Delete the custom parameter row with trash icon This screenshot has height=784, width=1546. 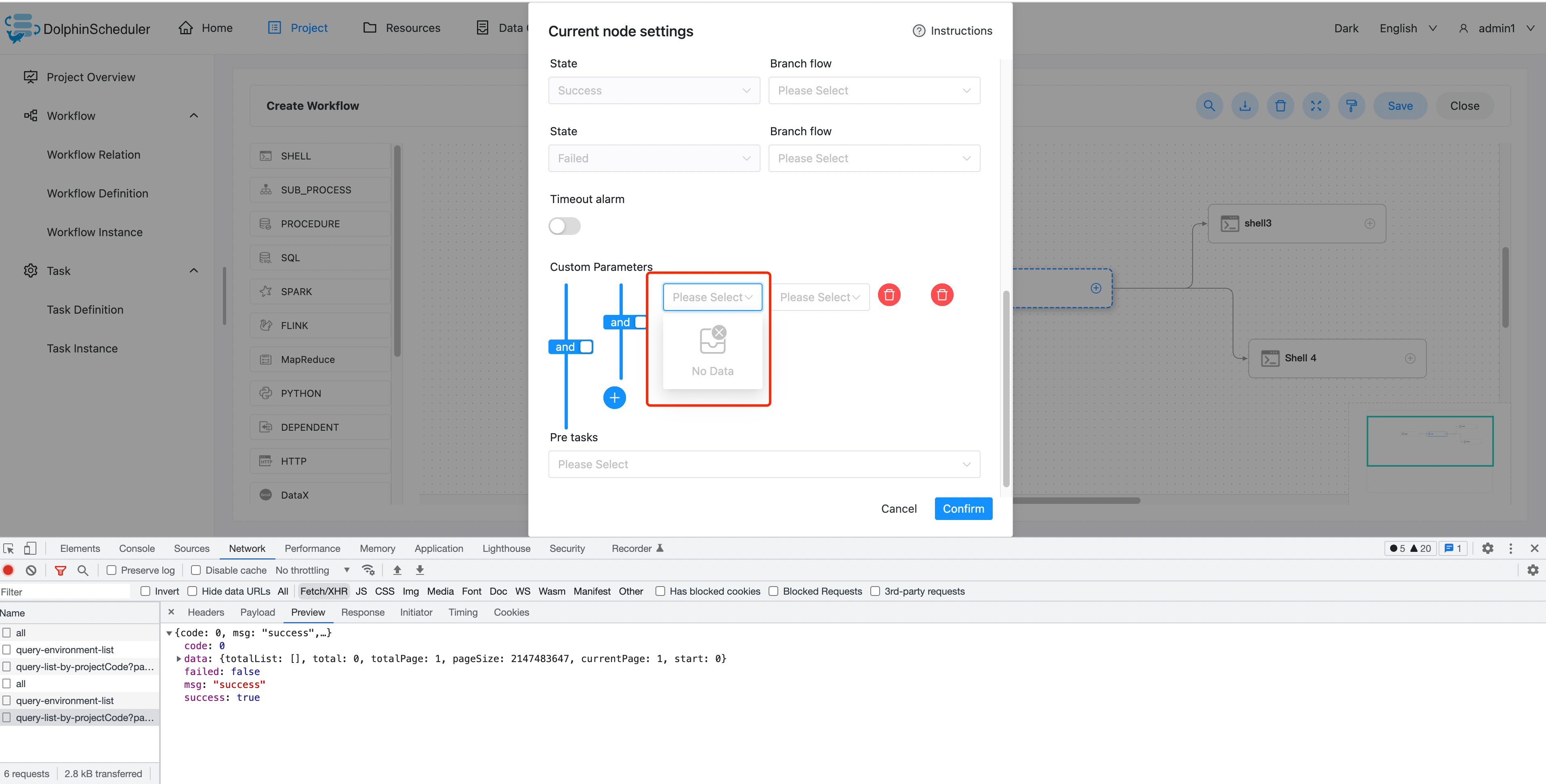coord(889,295)
